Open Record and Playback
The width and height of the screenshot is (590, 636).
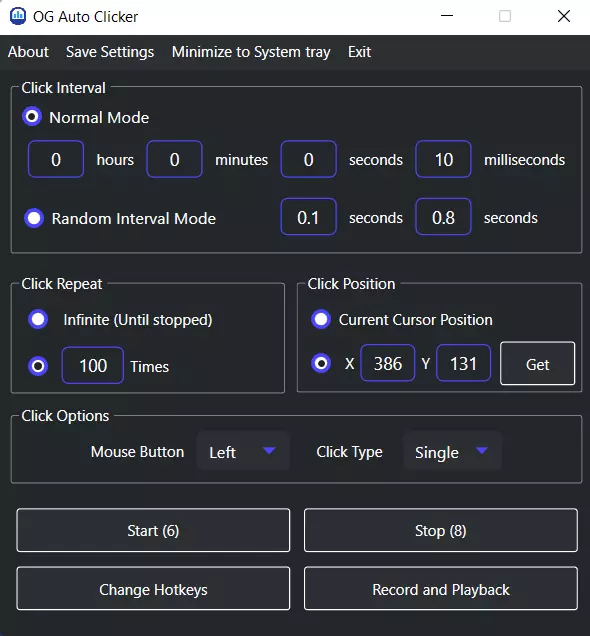[441, 589]
